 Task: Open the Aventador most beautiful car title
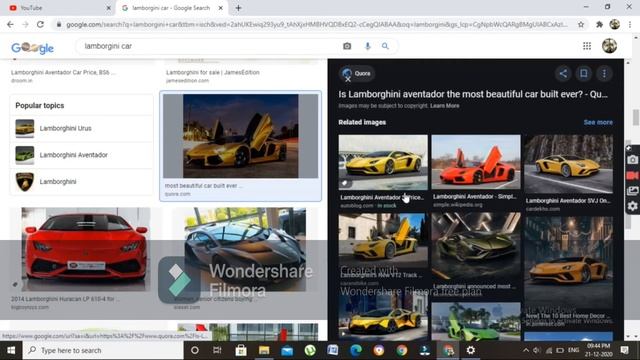473,94
